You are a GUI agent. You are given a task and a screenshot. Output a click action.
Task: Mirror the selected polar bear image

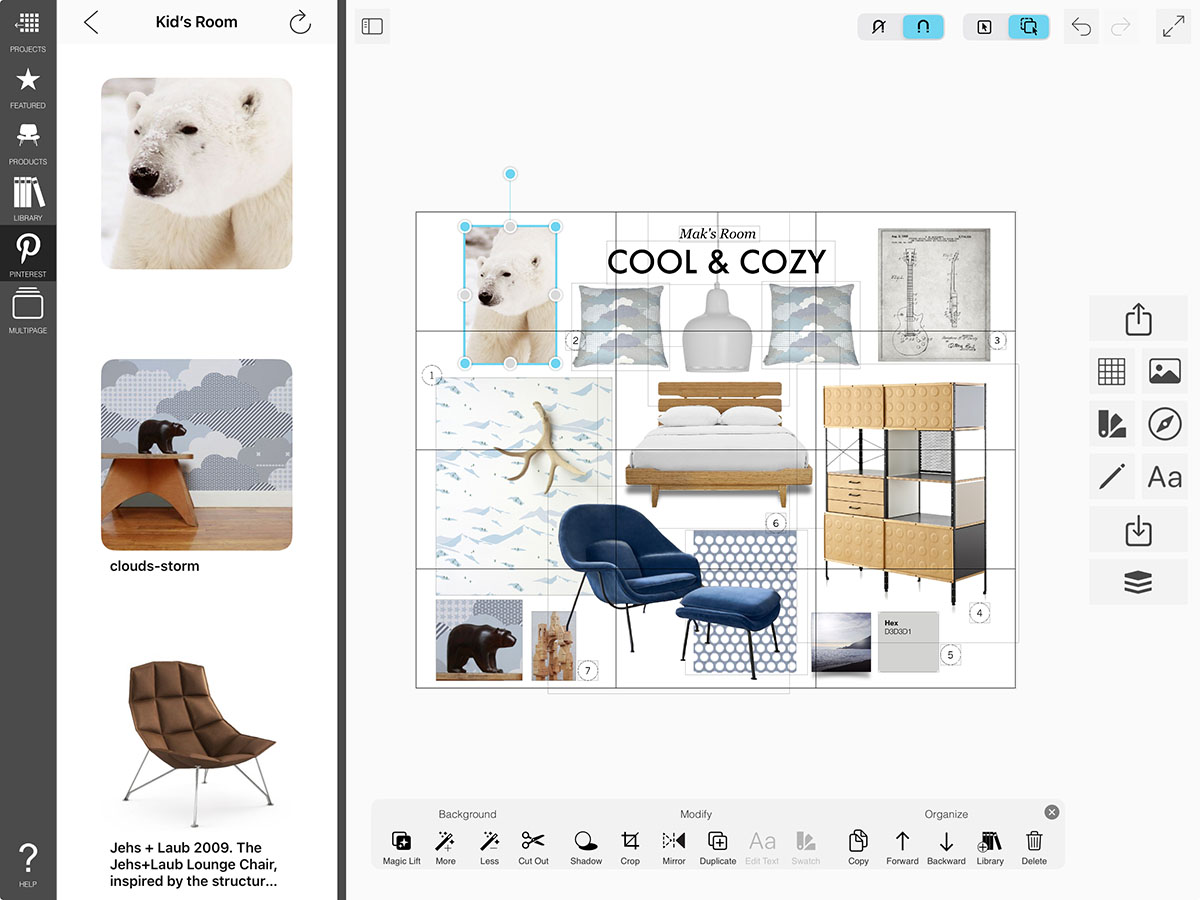pyautogui.click(x=674, y=846)
